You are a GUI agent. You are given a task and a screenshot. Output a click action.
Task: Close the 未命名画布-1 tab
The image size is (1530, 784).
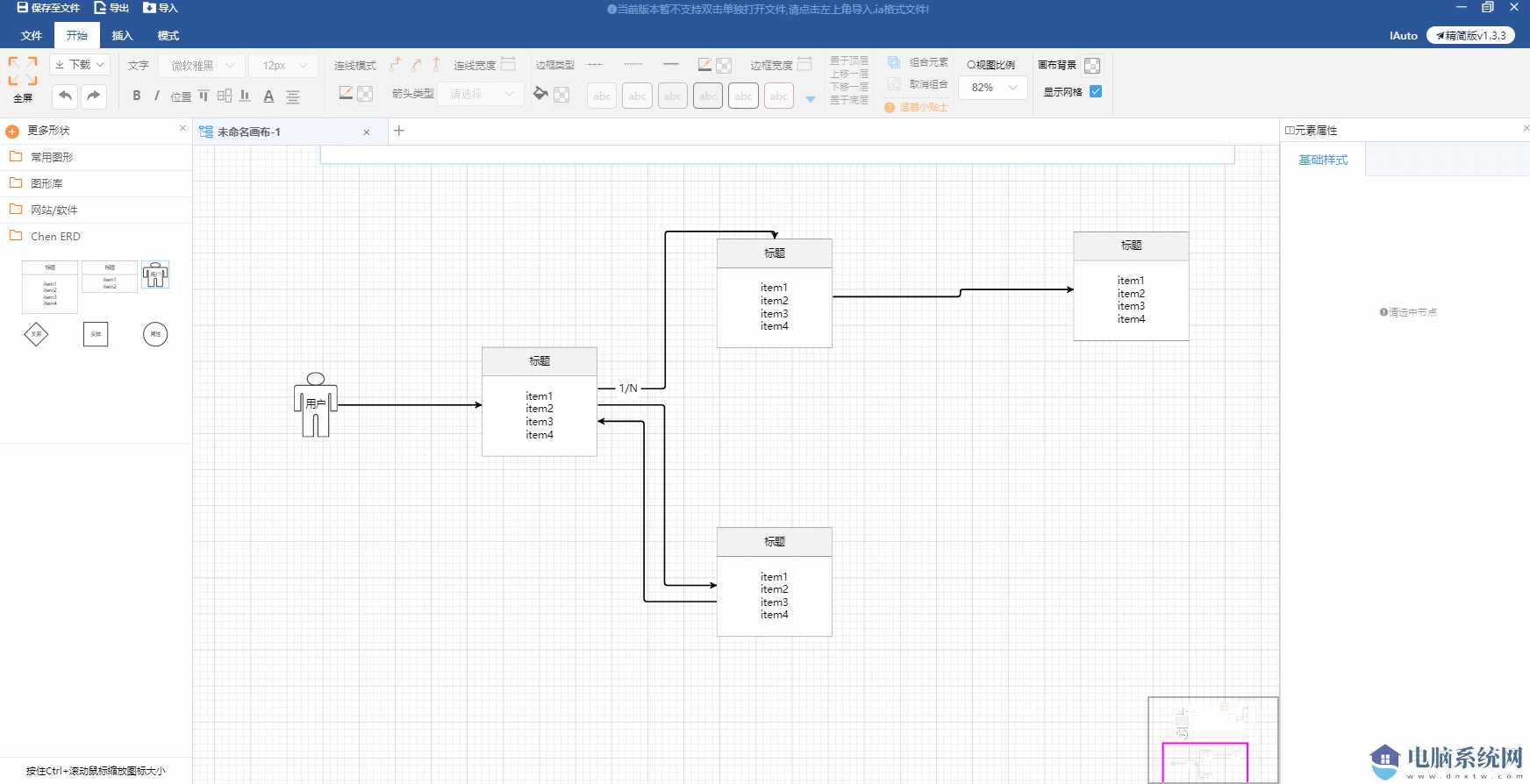coord(367,132)
